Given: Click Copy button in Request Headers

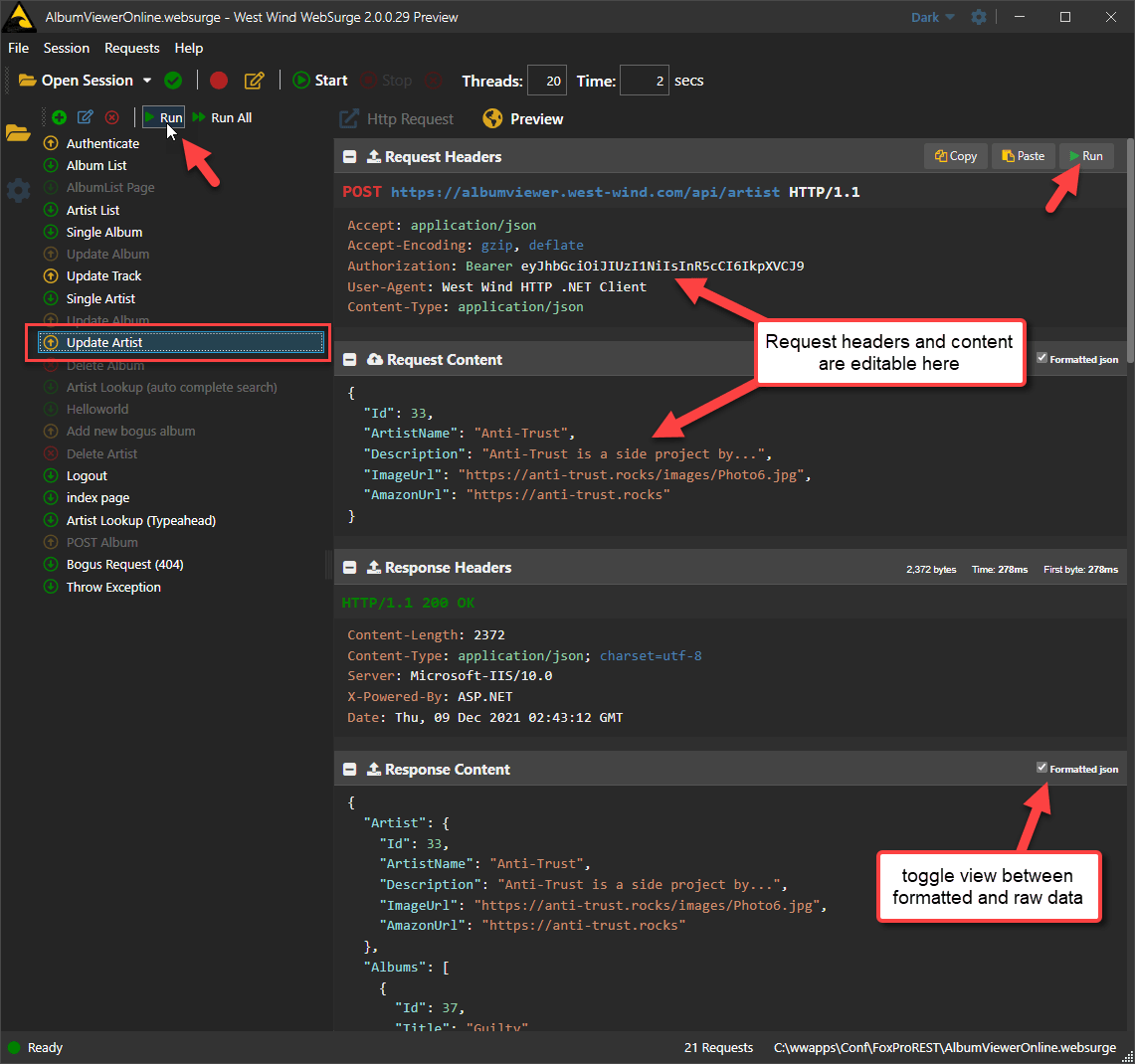Looking at the screenshot, I should click(x=956, y=156).
